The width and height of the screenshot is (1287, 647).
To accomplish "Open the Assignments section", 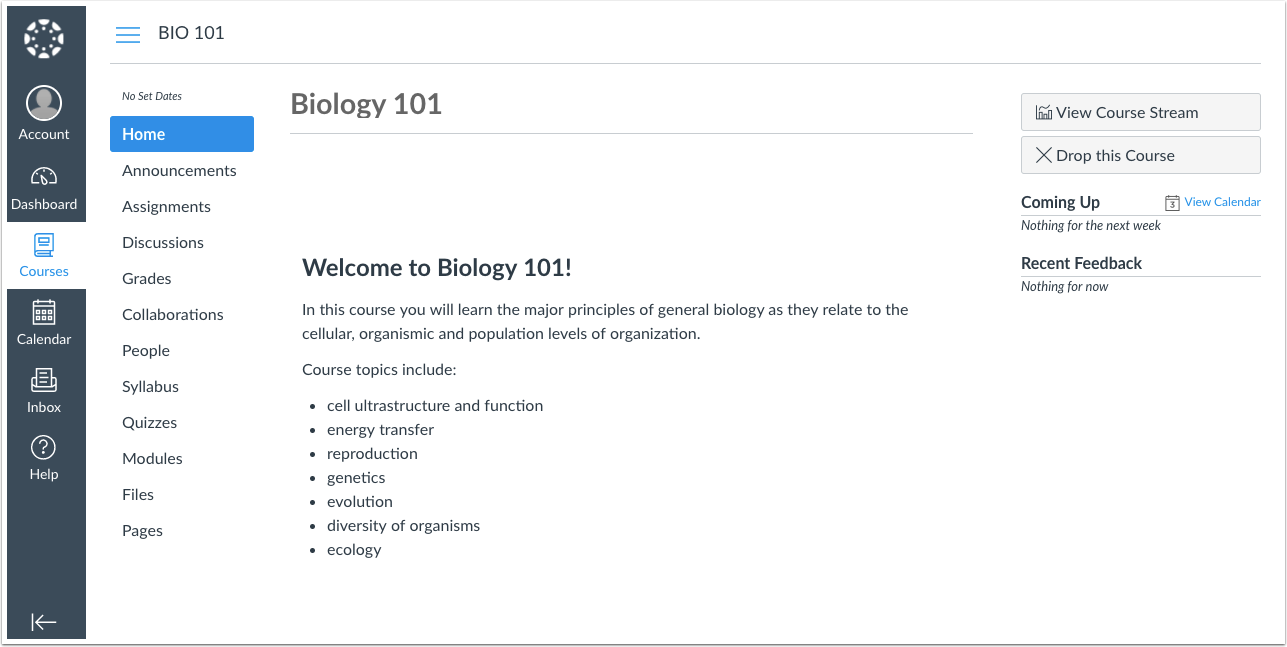I will [166, 206].
